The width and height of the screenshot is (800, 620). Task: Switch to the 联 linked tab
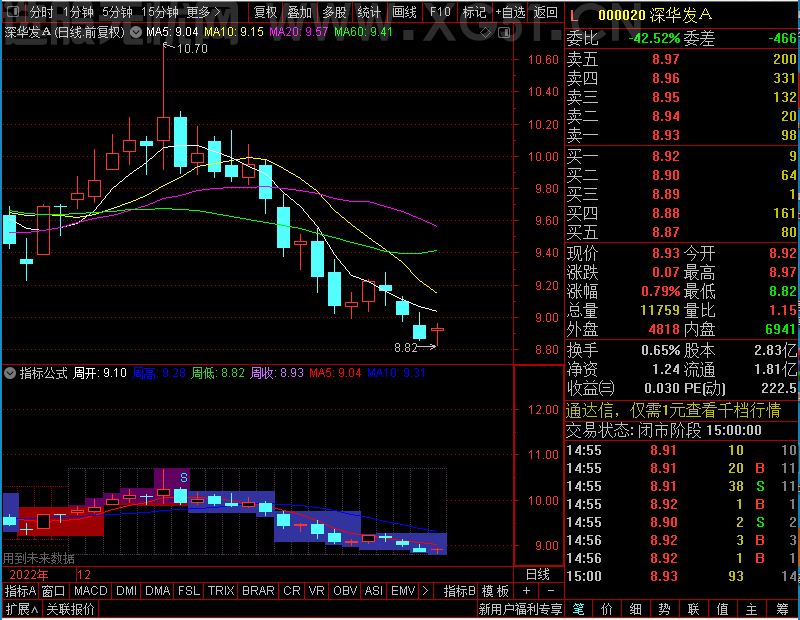click(693, 609)
